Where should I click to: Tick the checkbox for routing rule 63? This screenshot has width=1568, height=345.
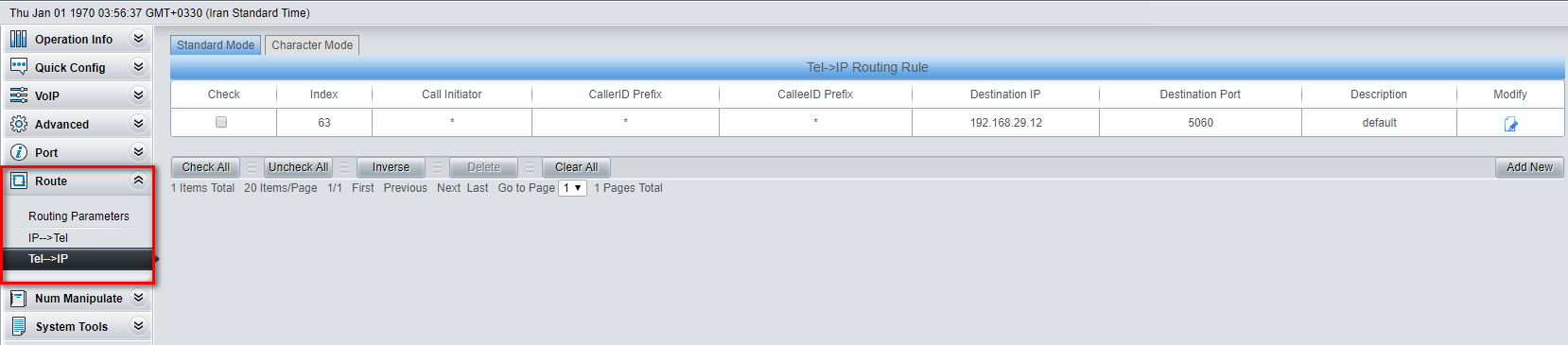(x=221, y=122)
